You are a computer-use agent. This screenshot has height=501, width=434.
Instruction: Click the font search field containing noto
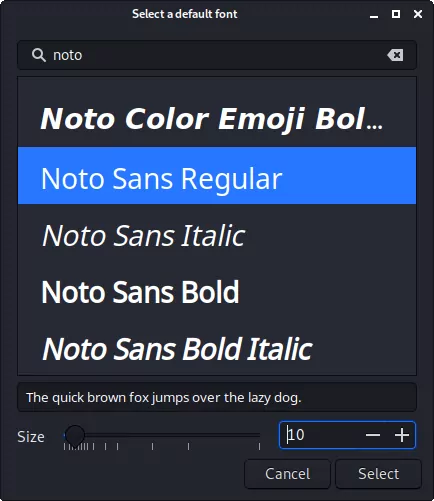pos(217,55)
